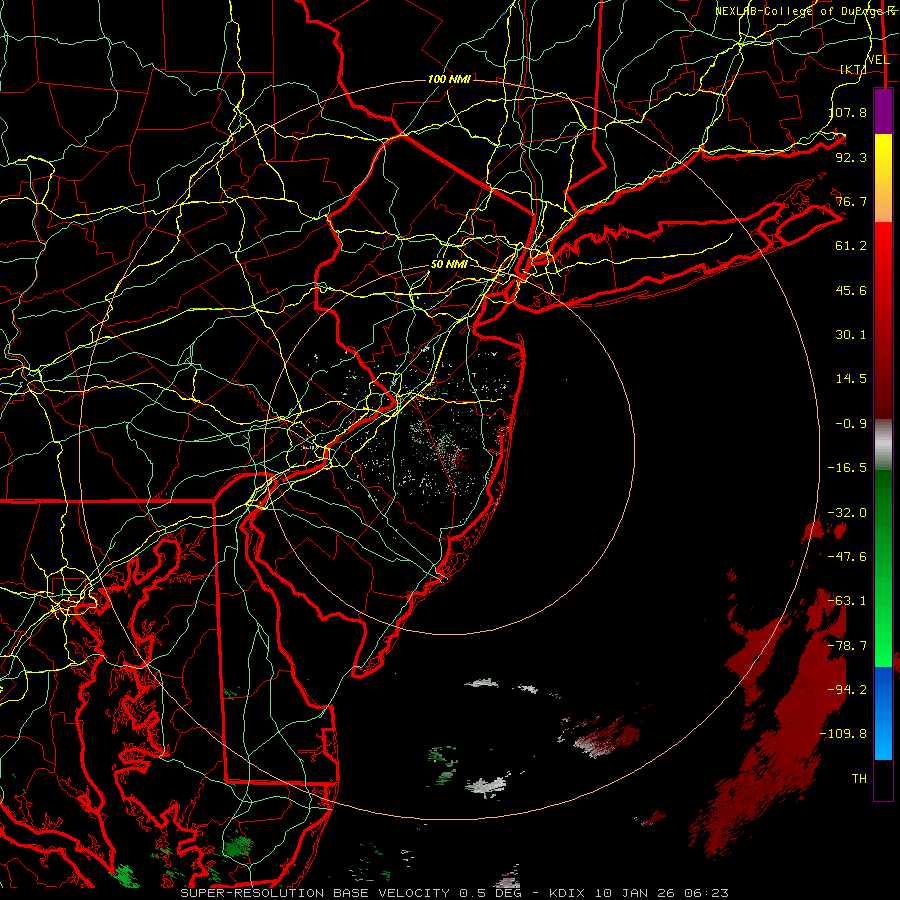Select the -109.8 velocity scale value

coord(843,734)
